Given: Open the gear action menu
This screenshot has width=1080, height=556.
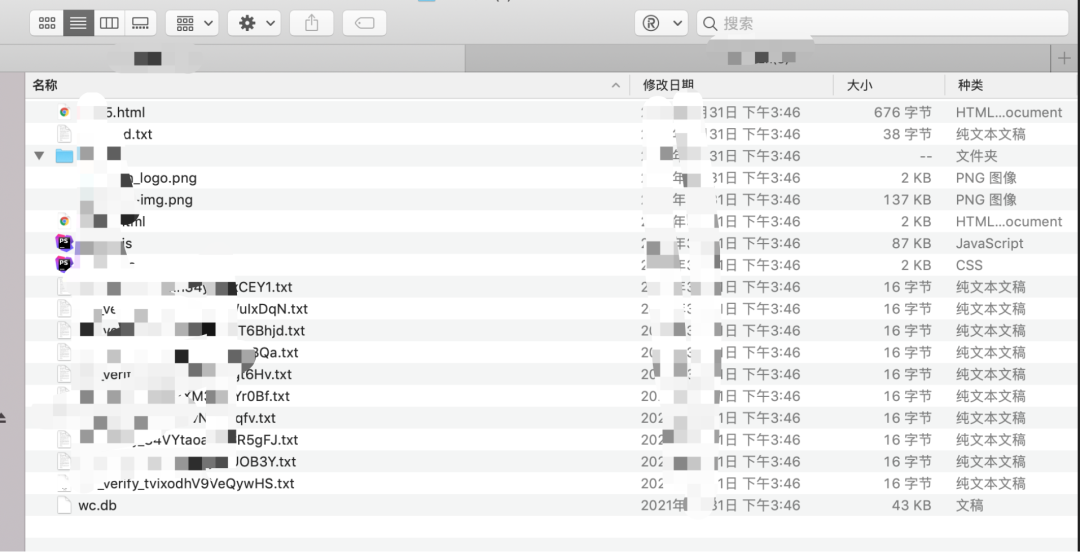Looking at the screenshot, I should coord(254,23).
